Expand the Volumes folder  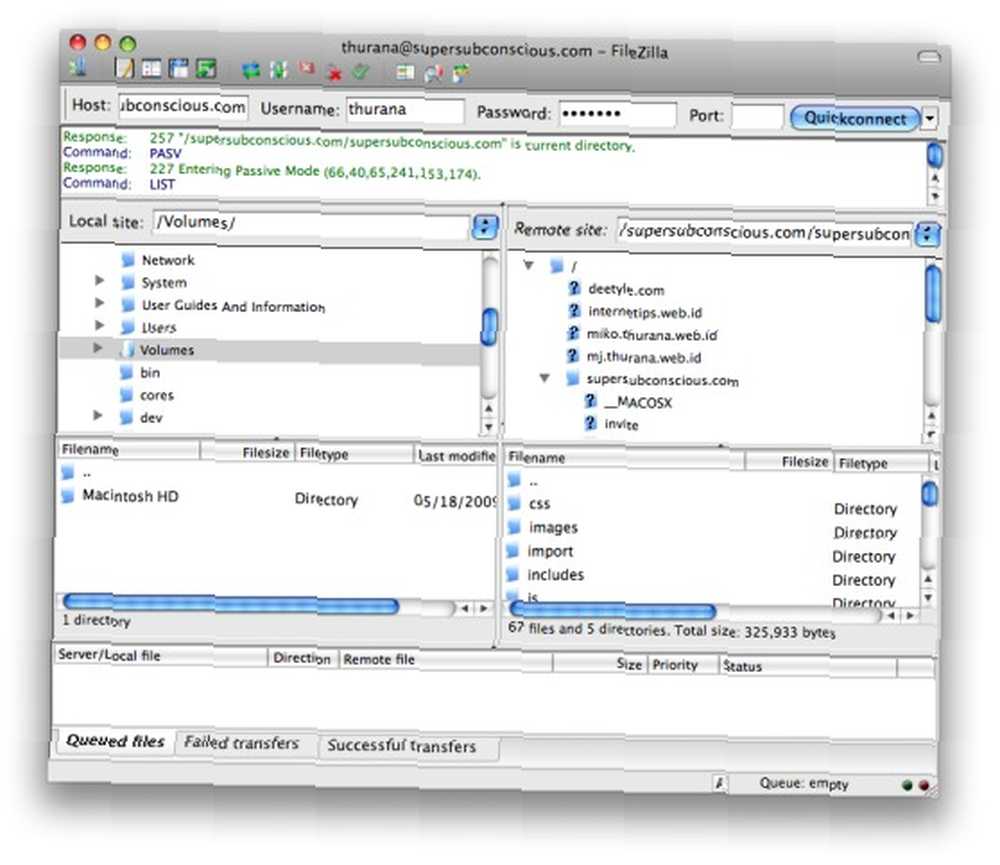click(98, 348)
